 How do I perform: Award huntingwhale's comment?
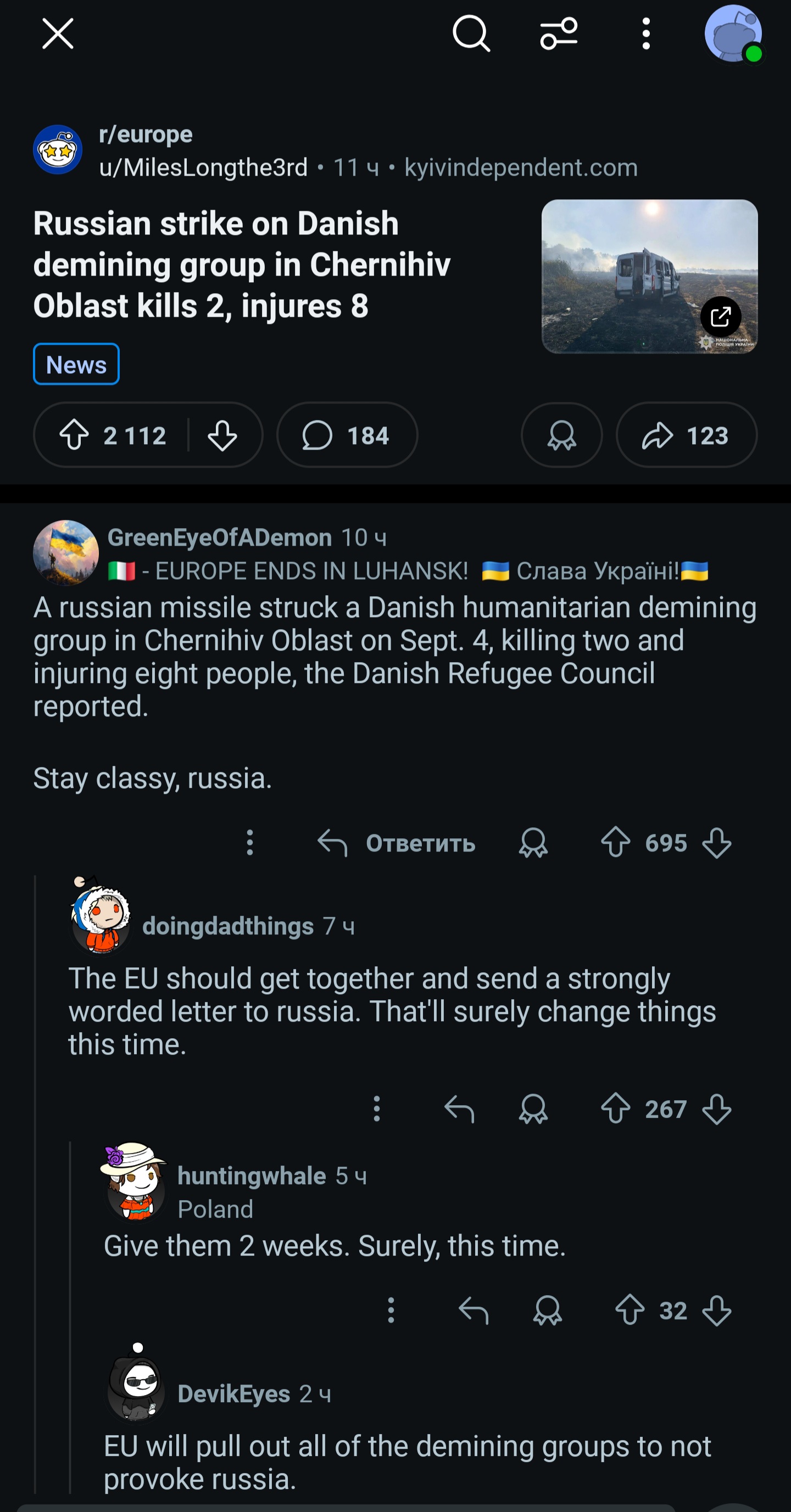(x=547, y=1310)
